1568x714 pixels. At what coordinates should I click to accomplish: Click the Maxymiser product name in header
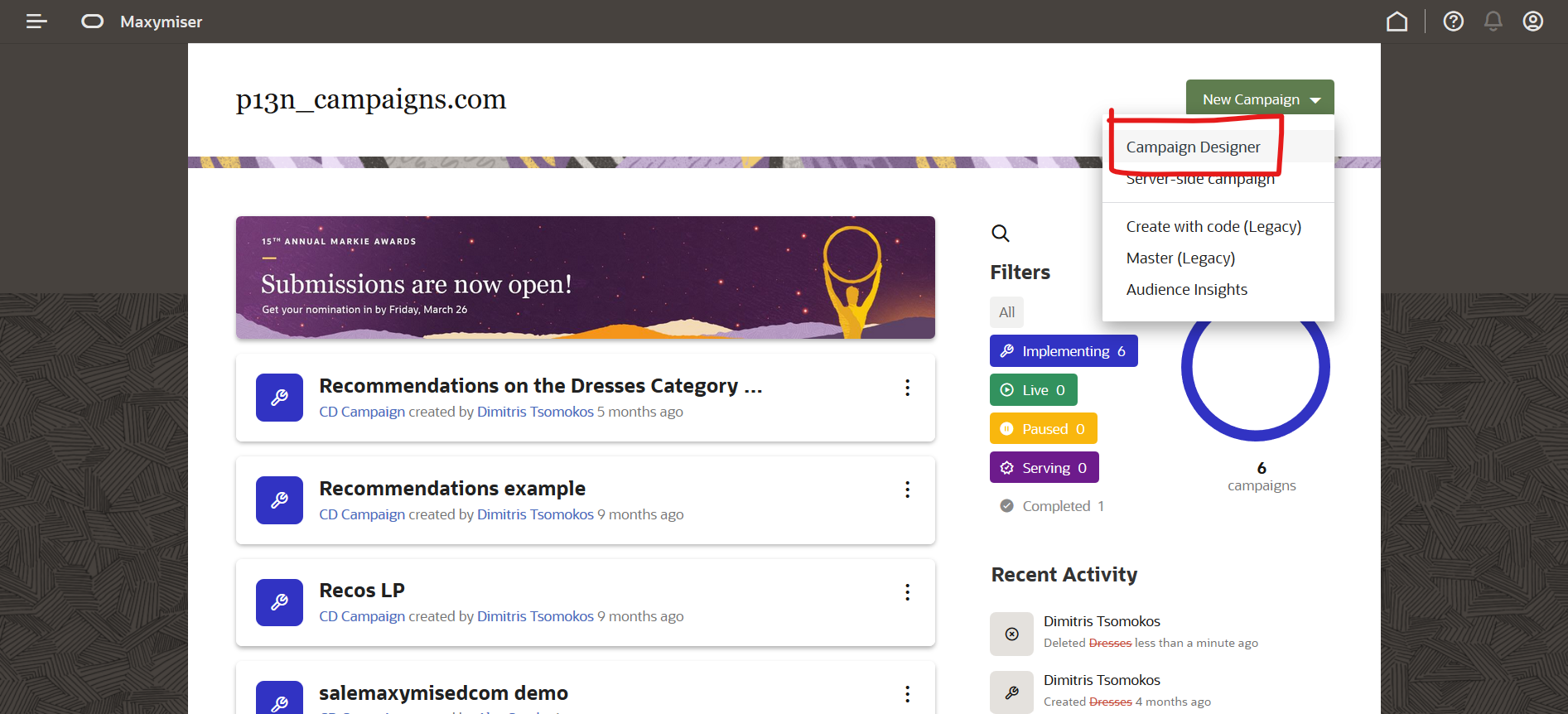(x=161, y=22)
